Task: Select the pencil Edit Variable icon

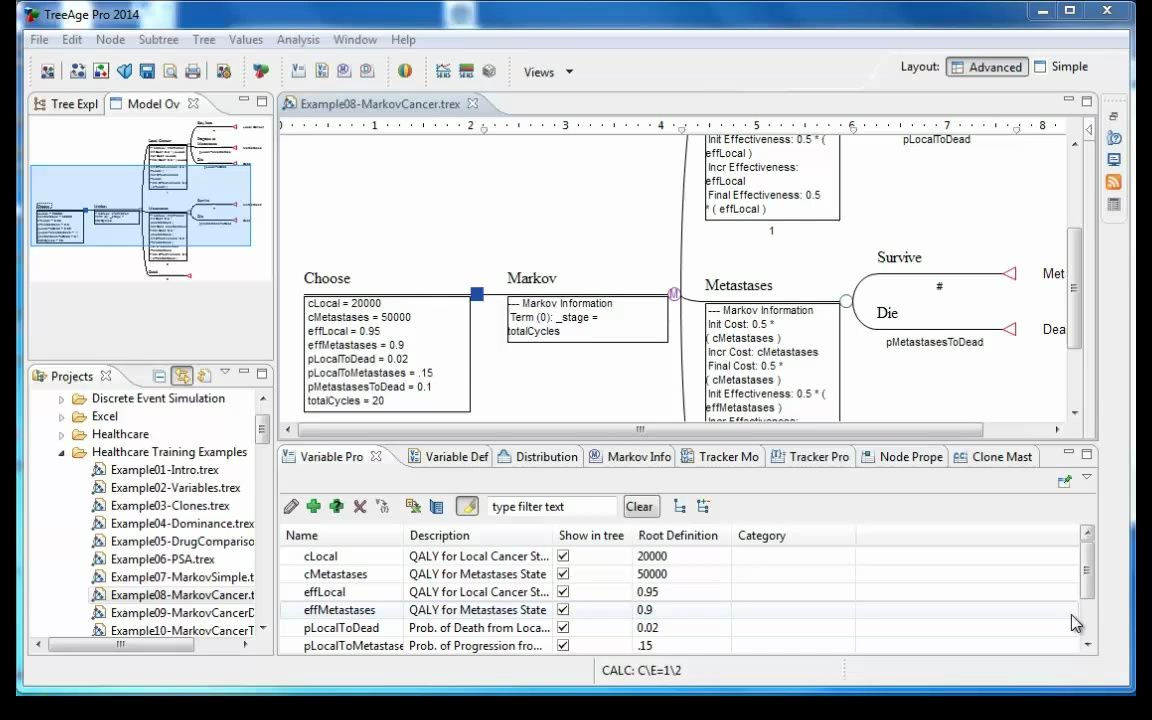Action: click(290, 506)
